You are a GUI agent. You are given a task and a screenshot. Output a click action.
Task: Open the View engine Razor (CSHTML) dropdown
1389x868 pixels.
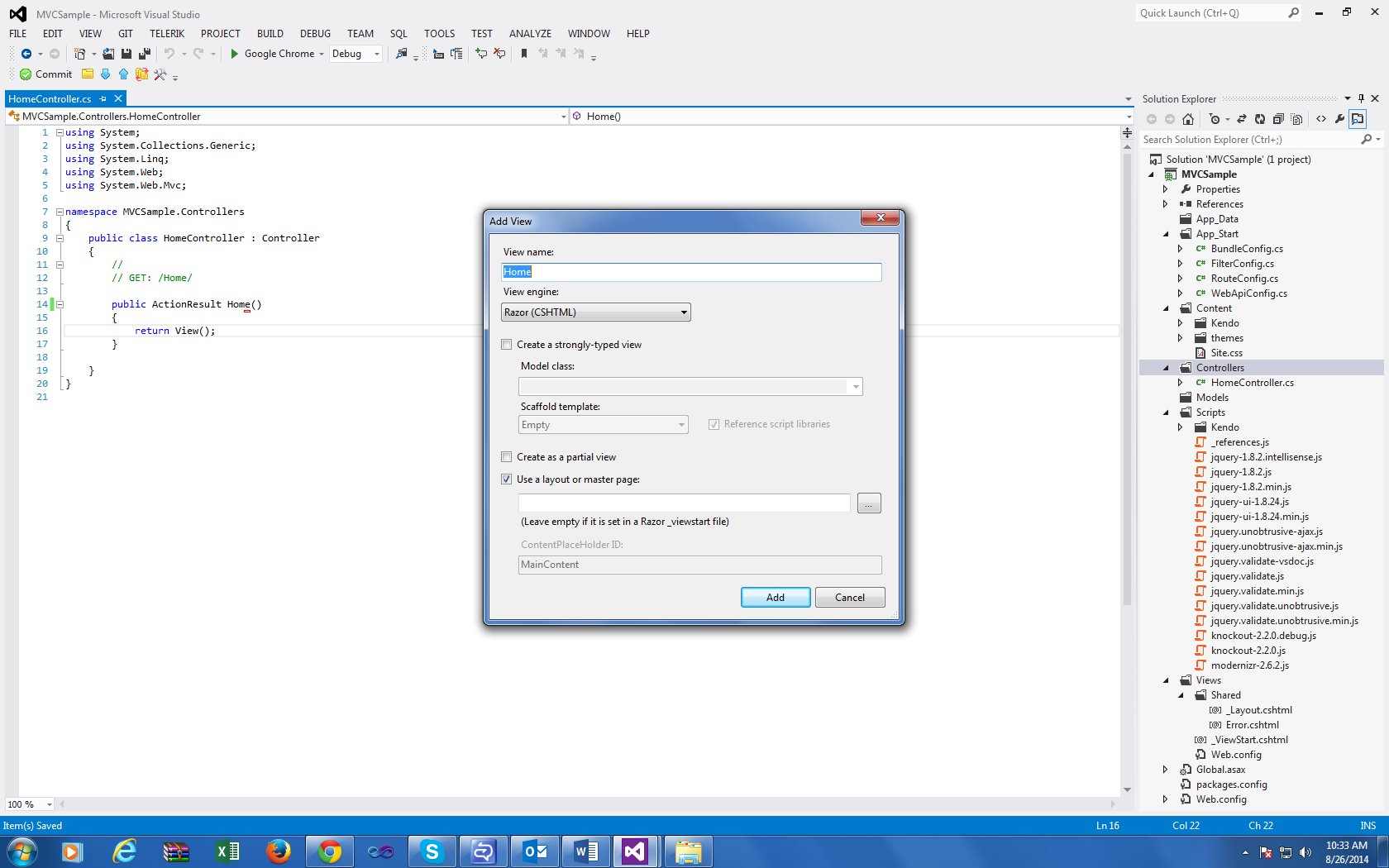(596, 312)
